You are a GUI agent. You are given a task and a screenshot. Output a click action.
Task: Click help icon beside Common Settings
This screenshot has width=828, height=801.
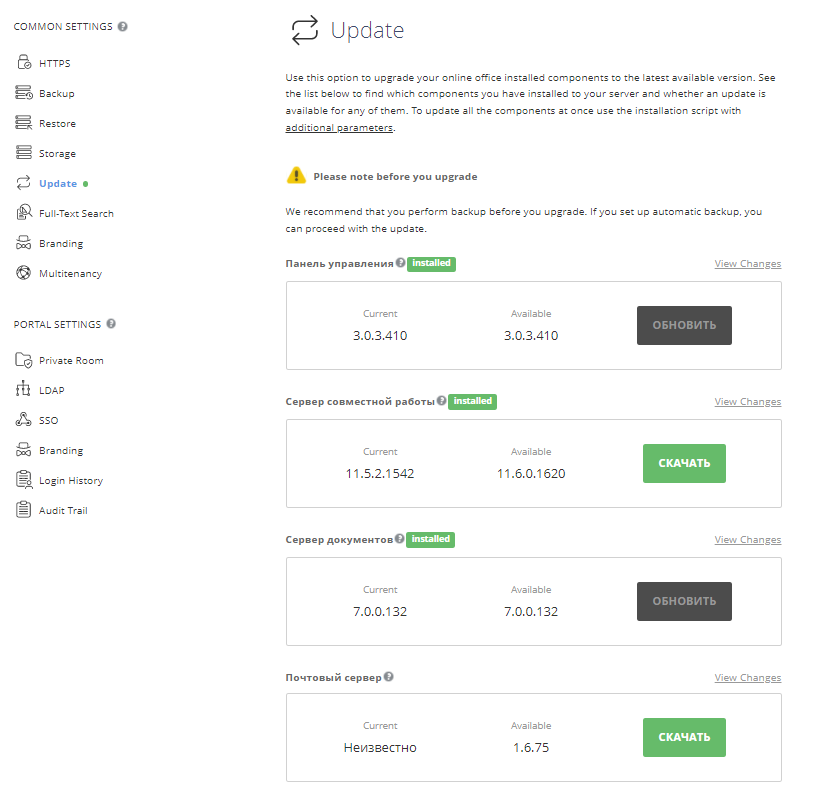click(x=123, y=26)
